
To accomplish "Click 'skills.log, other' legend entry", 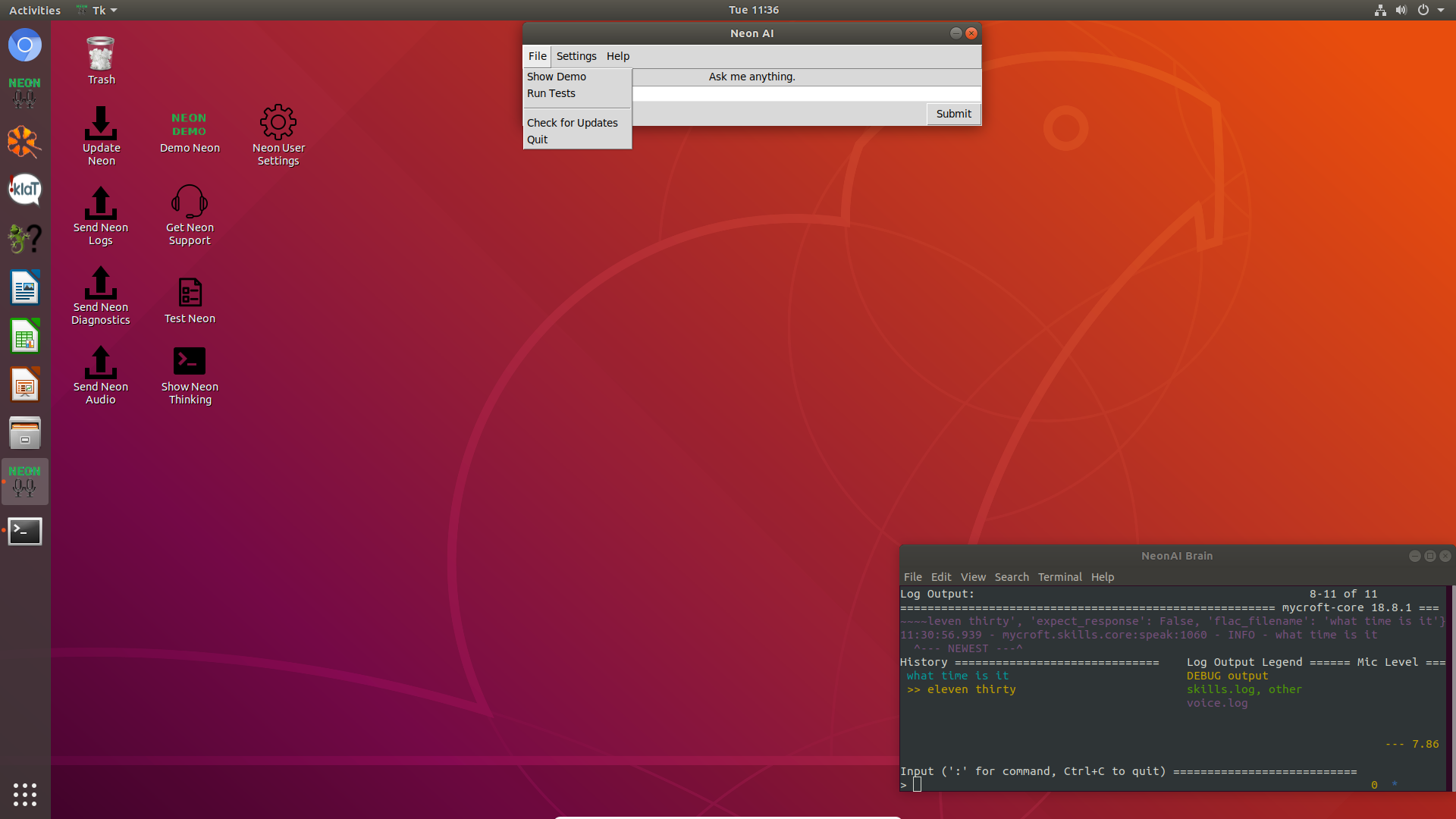I will (x=1244, y=689).
